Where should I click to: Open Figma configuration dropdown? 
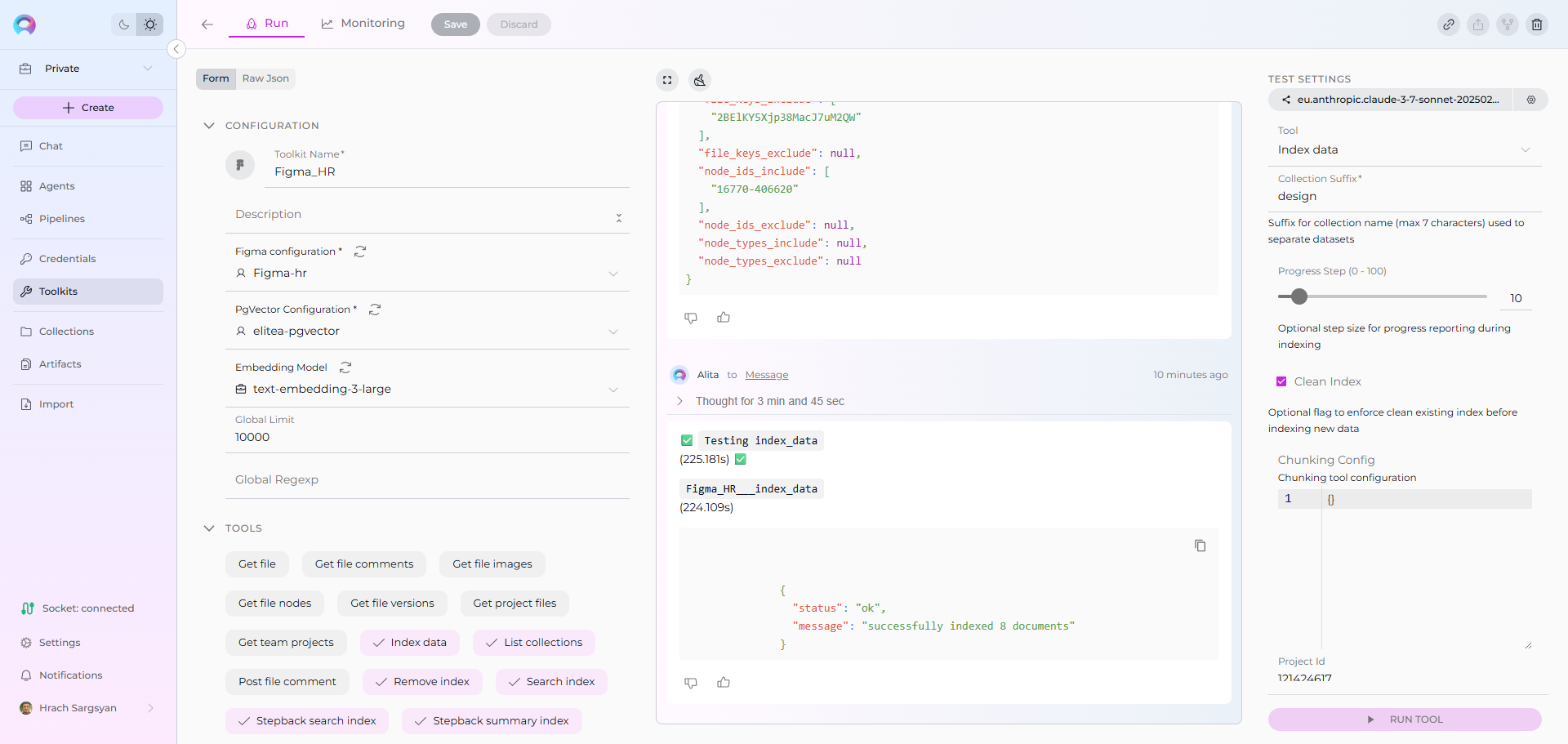click(x=427, y=274)
